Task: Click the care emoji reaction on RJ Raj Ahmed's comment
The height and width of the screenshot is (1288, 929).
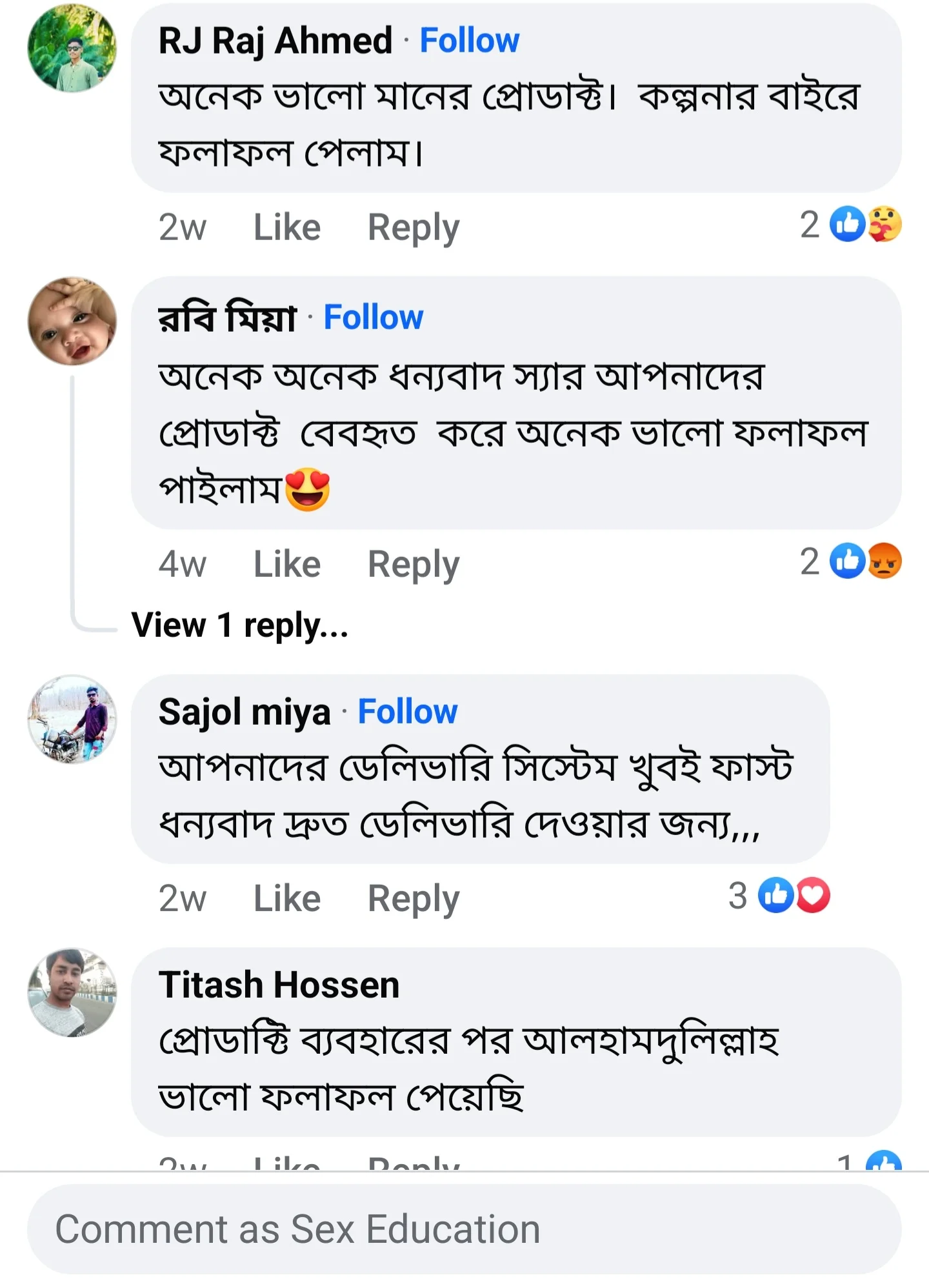Action: point(884,224)
